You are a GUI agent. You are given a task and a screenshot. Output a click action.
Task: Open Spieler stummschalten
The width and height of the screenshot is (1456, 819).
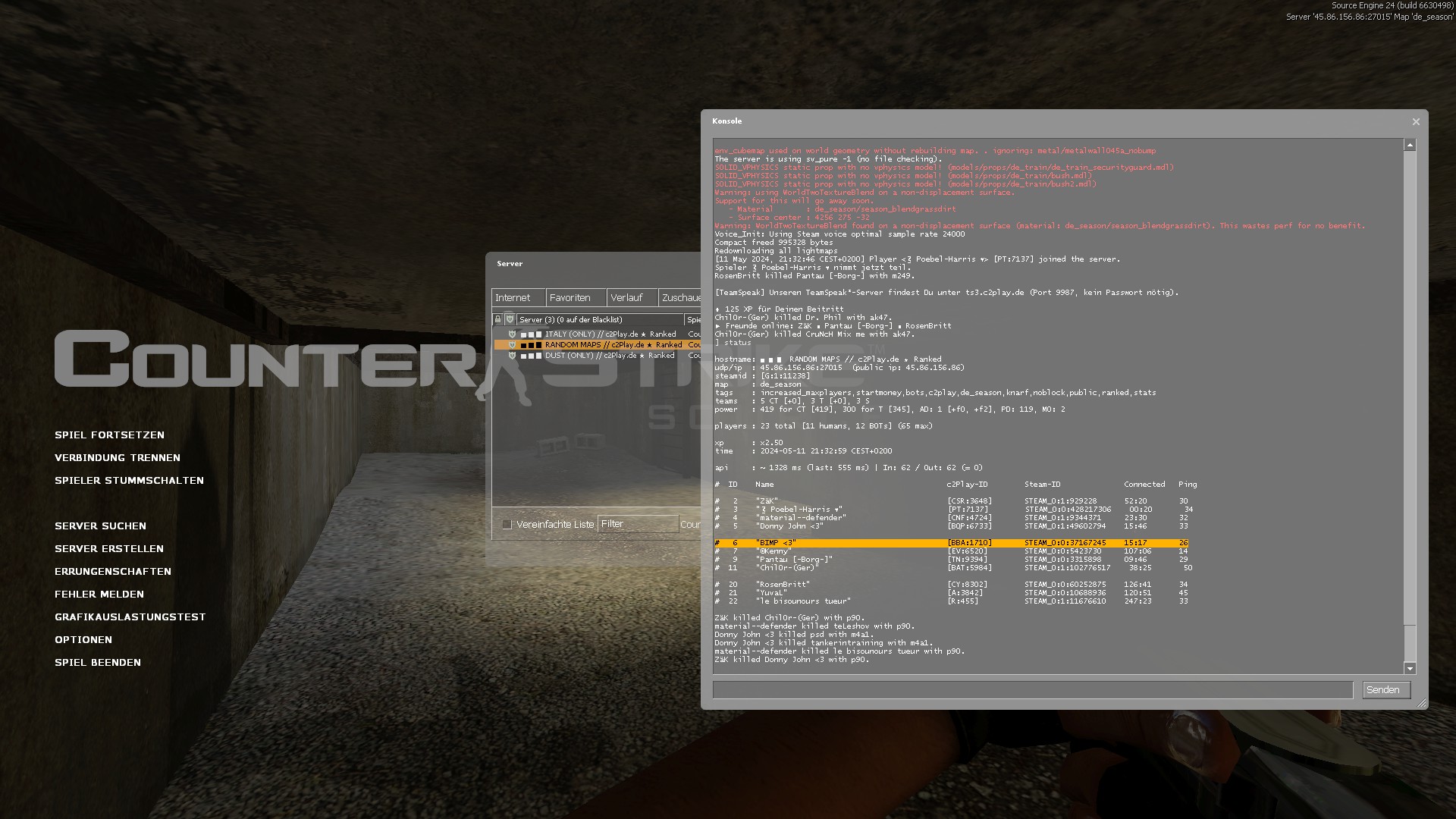tap(129, 481)
